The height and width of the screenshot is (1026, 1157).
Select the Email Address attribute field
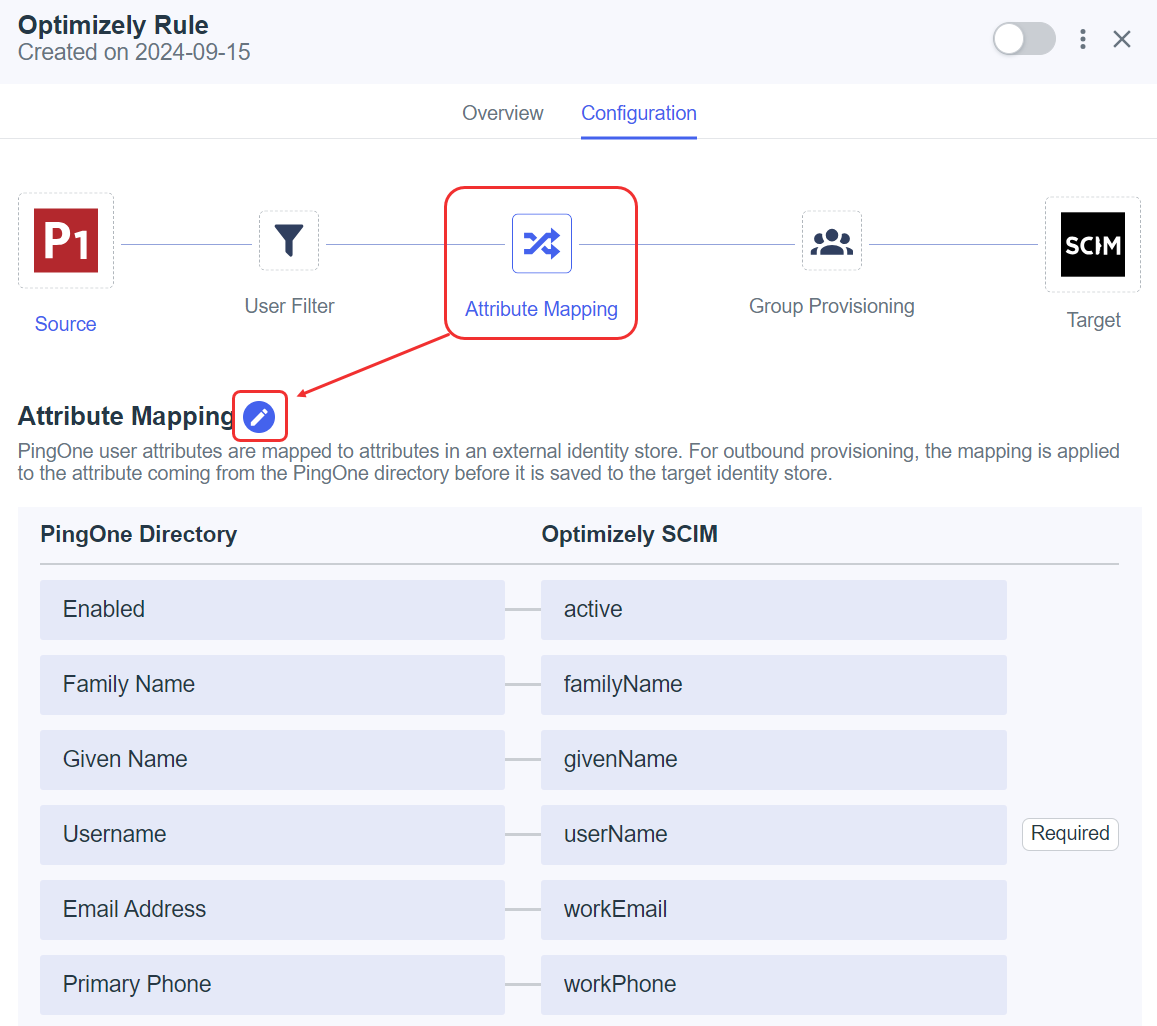272,909
